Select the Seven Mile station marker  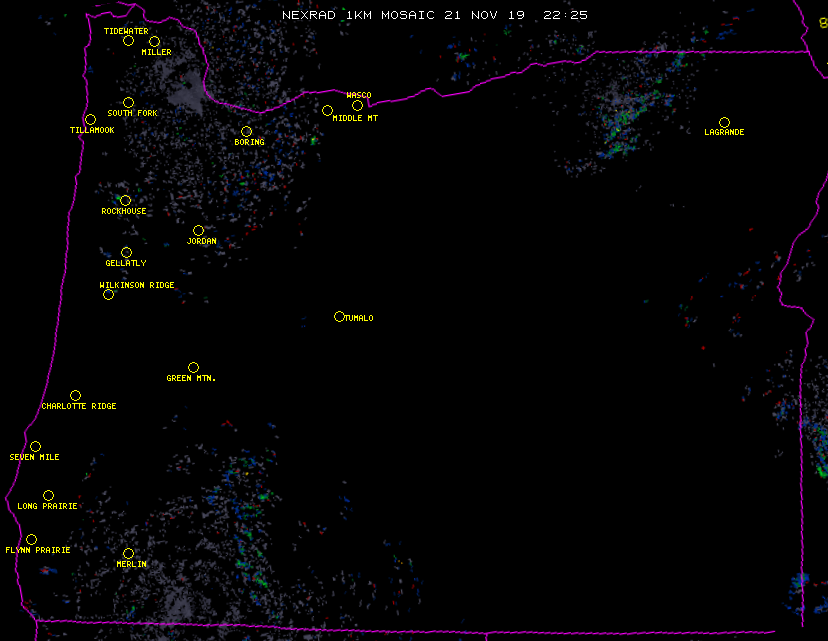coord(35,447)
